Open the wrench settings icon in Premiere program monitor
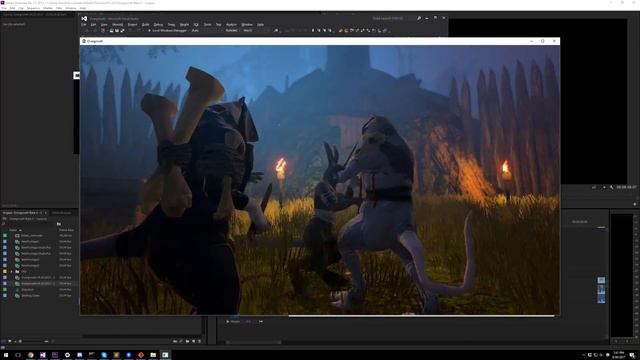 (x=611, y=187)
